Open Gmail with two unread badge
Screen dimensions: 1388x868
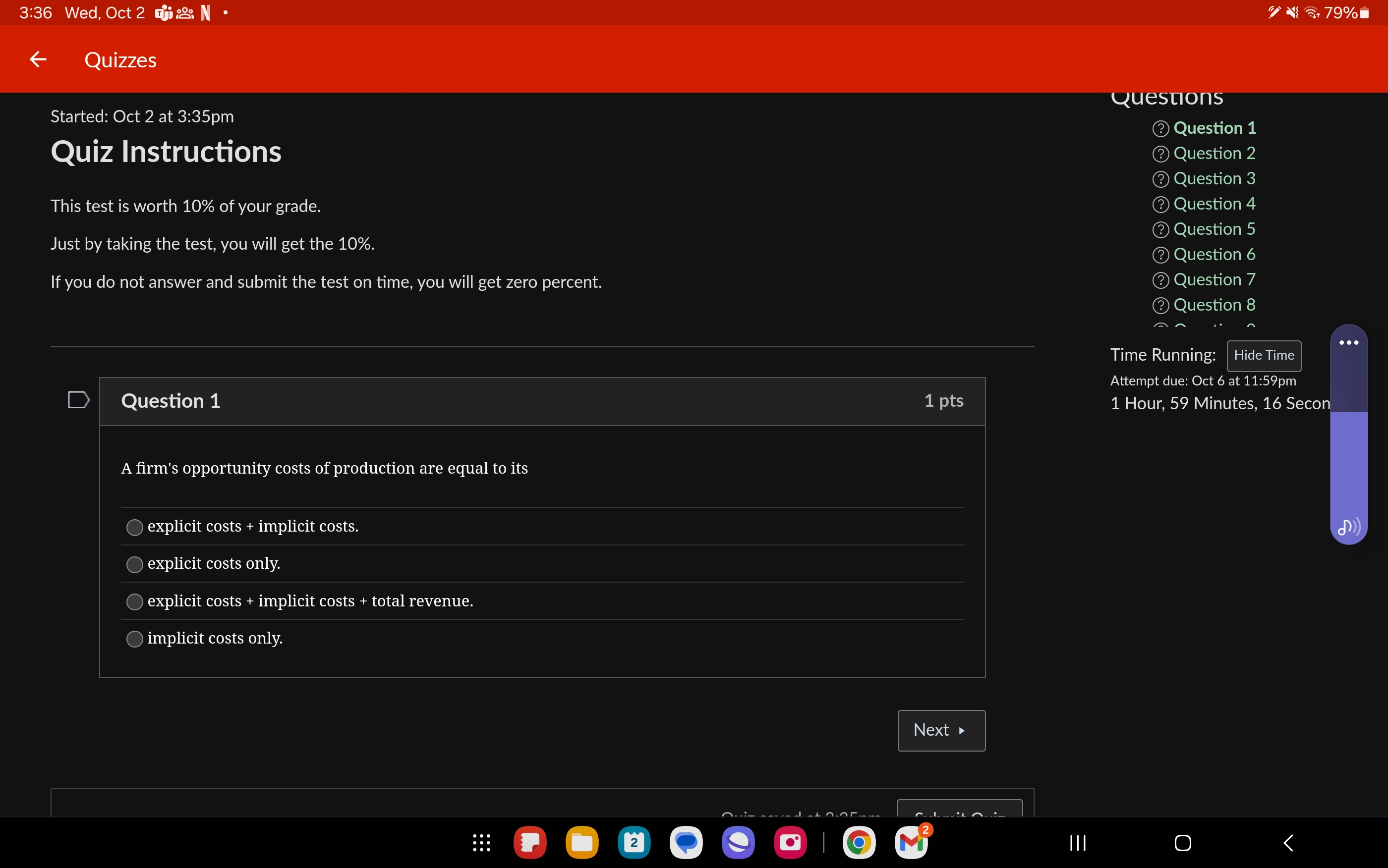pyautogui.click(x=911, y=843)
